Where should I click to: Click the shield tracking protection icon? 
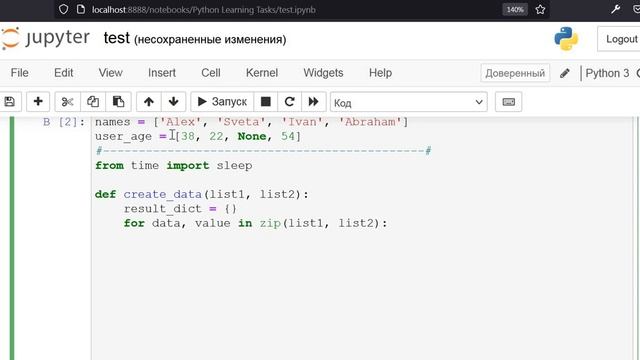[63, 9]
